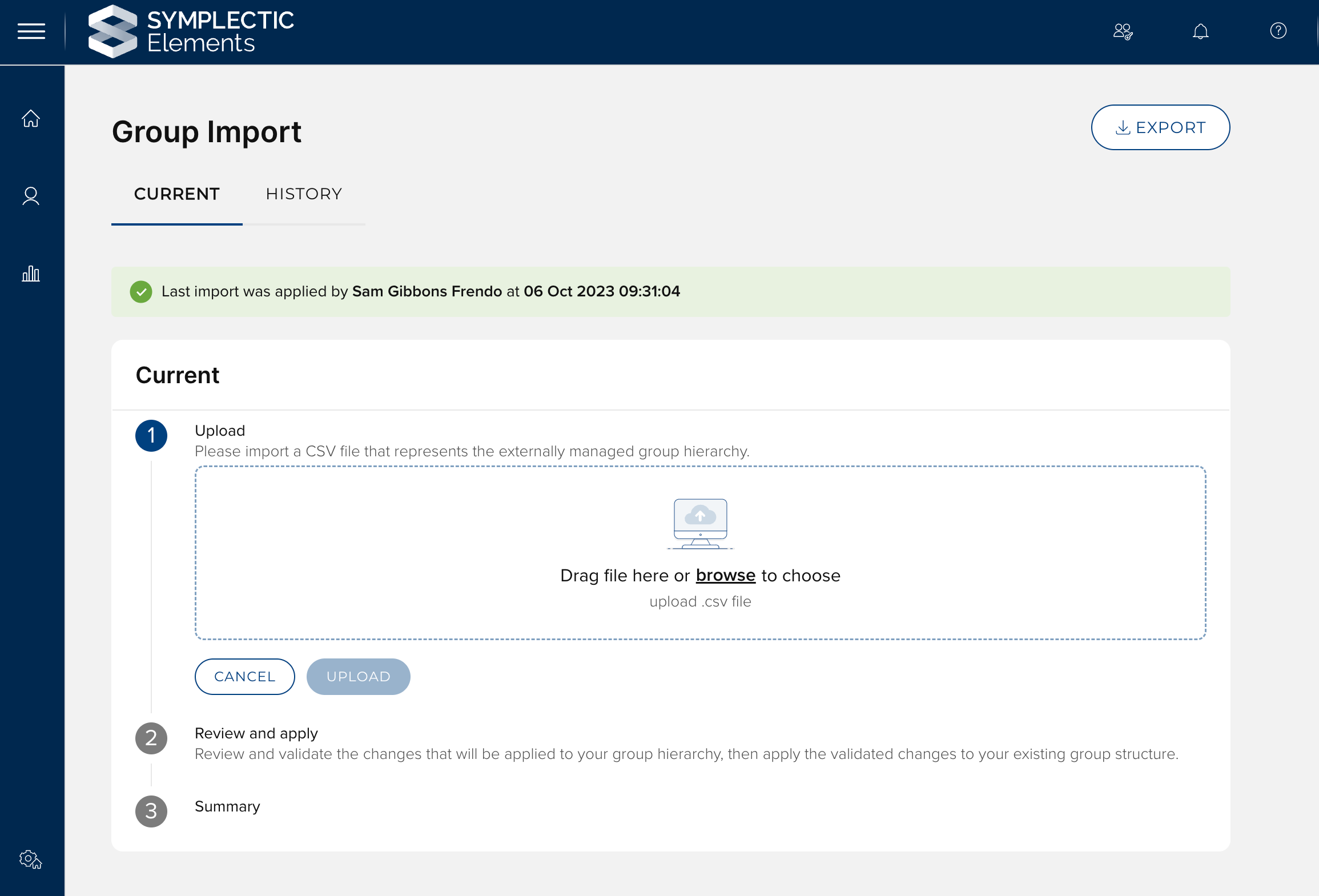Open the user profile sidebar icon

pos(31,196)
